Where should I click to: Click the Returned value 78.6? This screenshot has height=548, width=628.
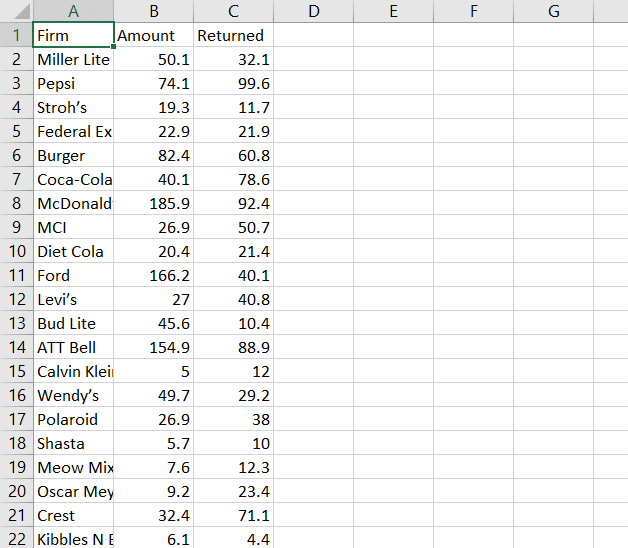(x=233, y=179)
